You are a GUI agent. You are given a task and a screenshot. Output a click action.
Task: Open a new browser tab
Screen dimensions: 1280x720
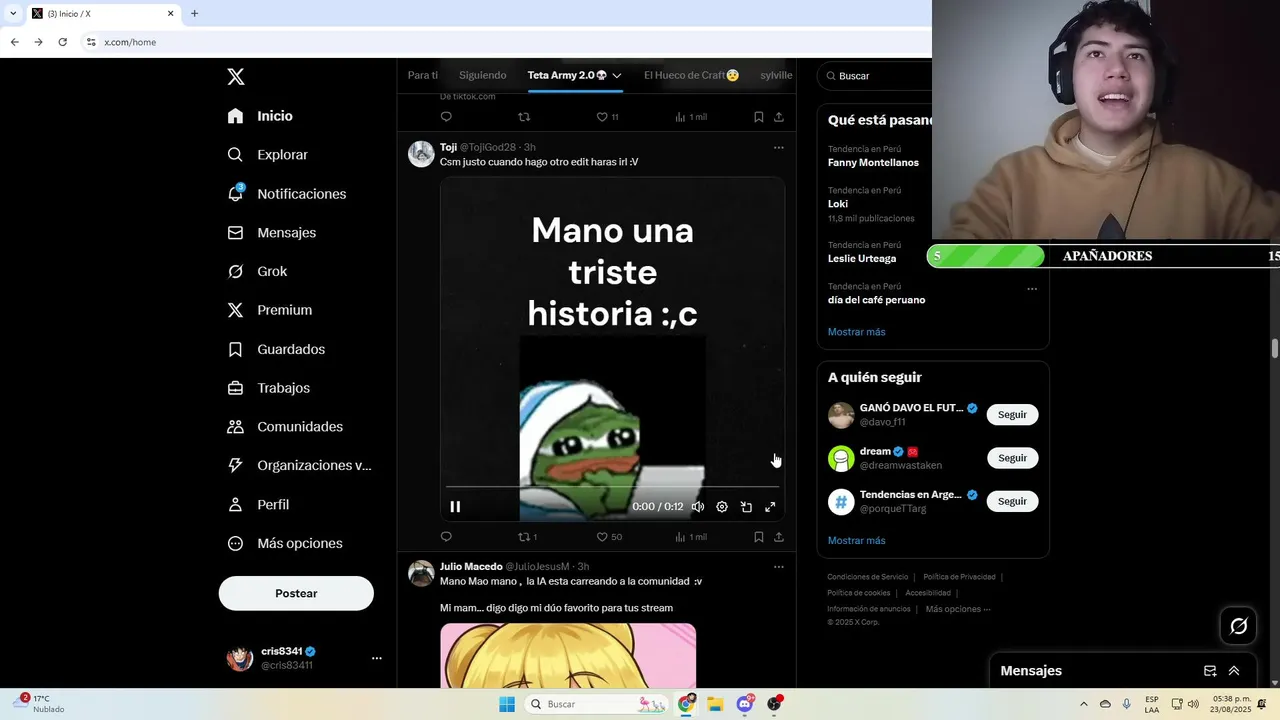[194, 14]
